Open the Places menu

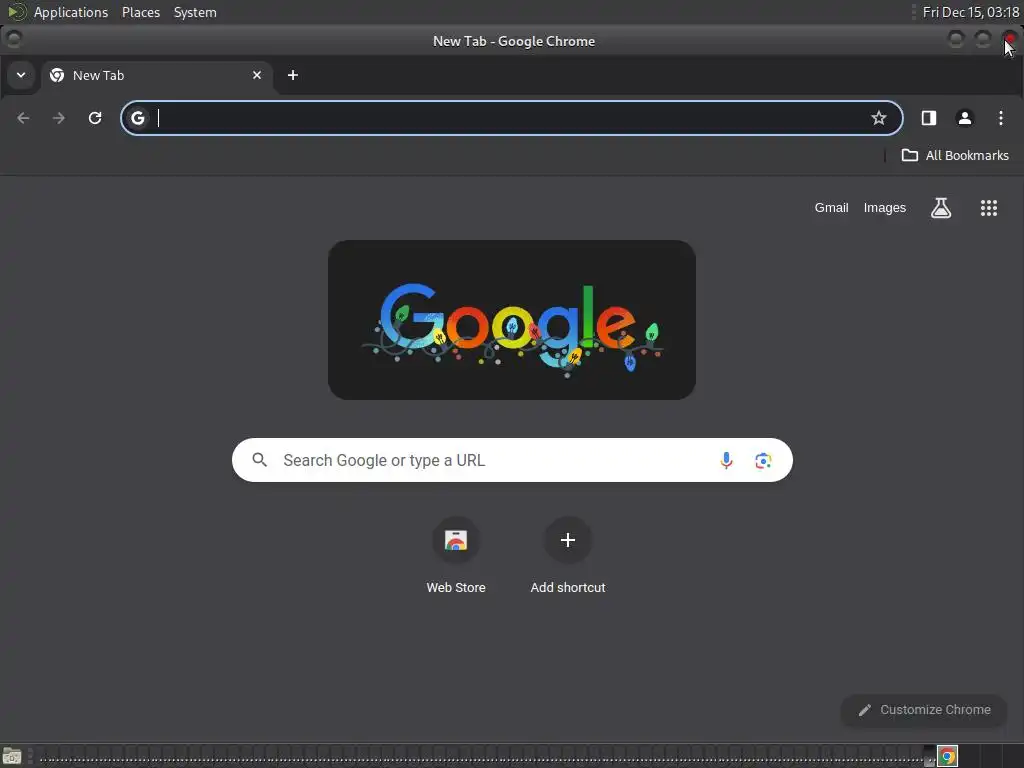(x=140, y=12)
